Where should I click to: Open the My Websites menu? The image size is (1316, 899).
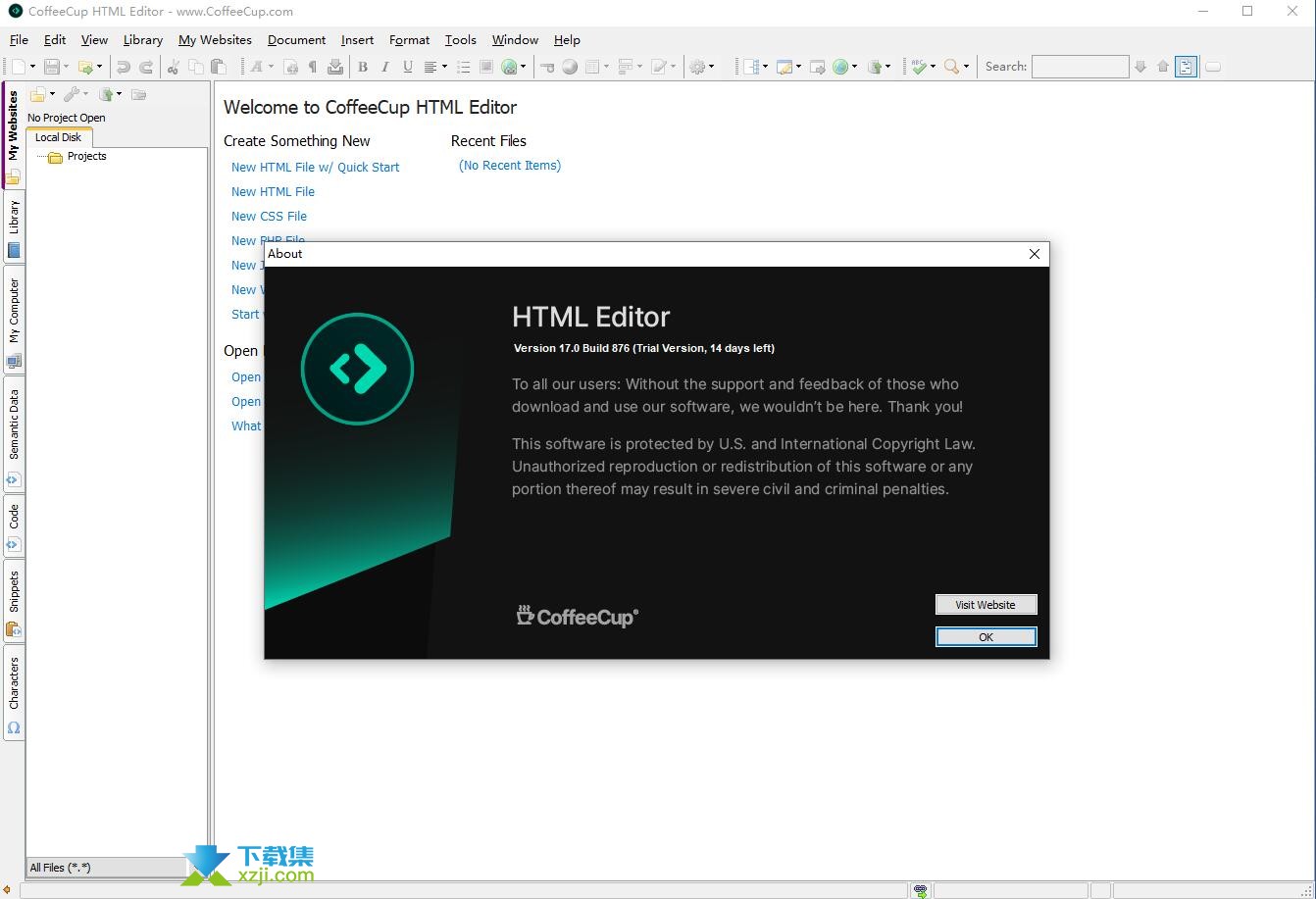click(215, 40)
